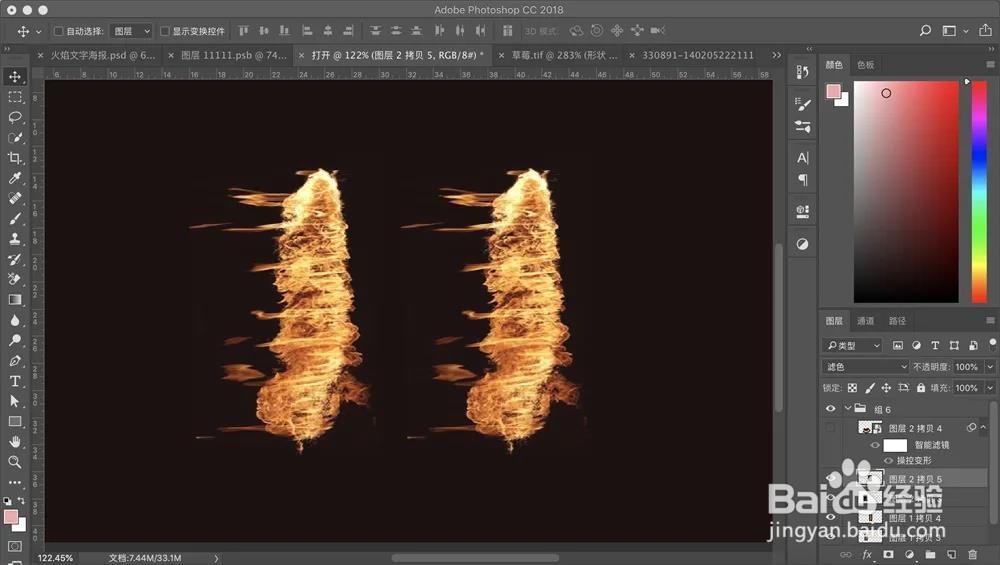Select the Eraser tool
The height and width of the screenshot is (565, 1000).
pyautogui.click(x=15, y=279)
